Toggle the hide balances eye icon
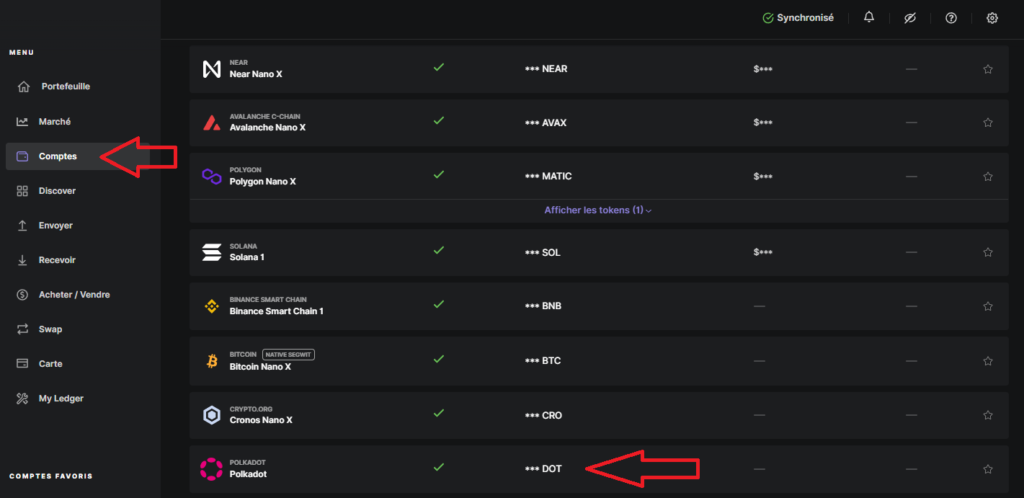 pyautogui.click(x=910, y=18)
